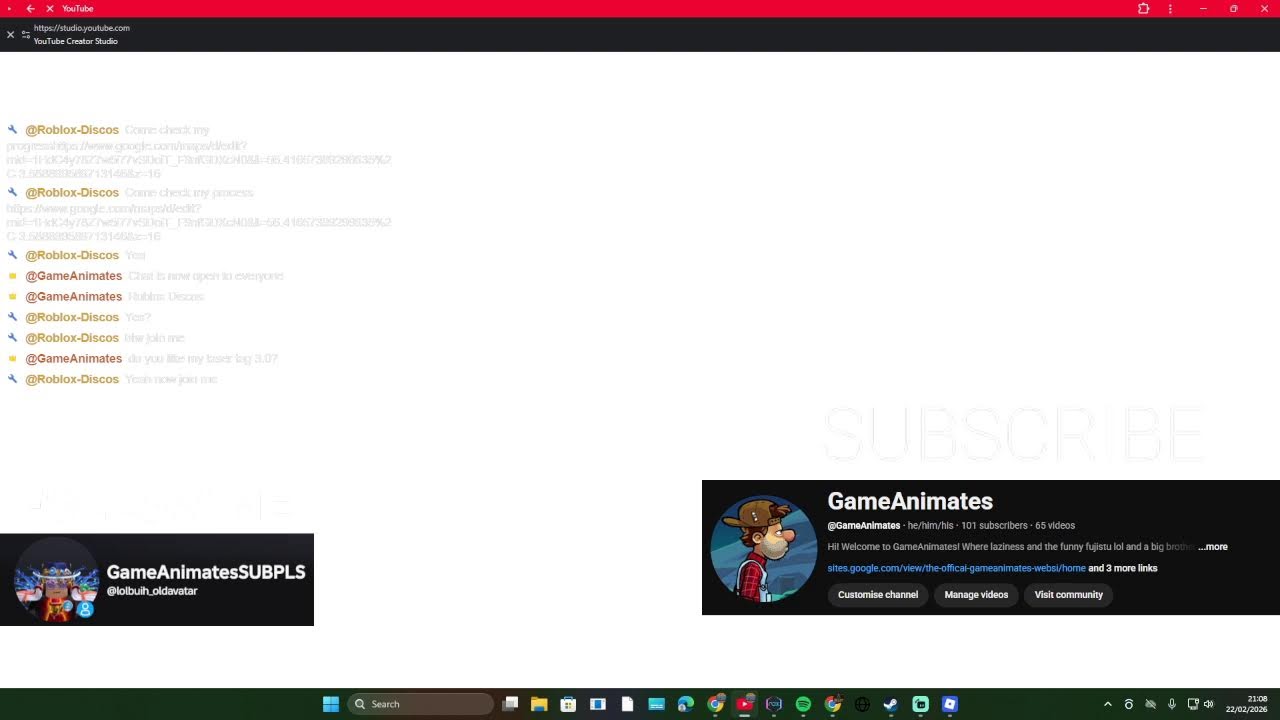Open site settings icon beside URL

26,34
